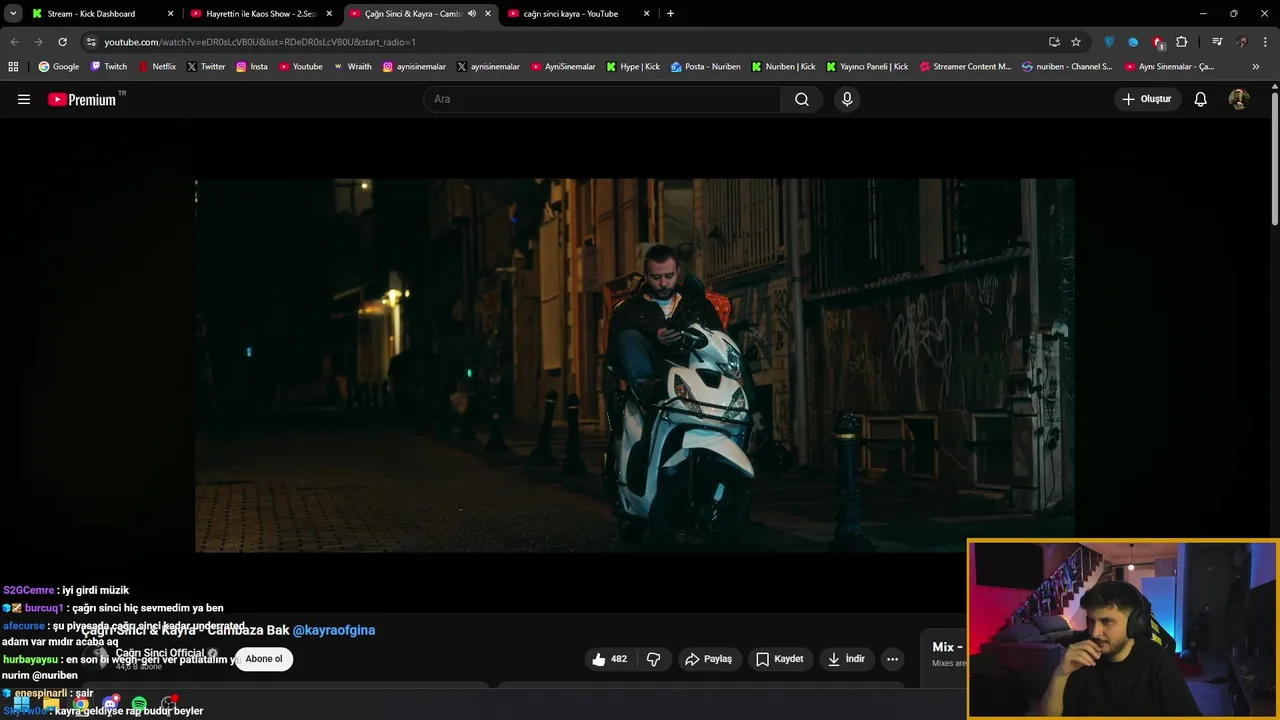1280x720 pixels.
Task: Open the blue shield VPN extension
Action: pyautogui.click(x=1109, y=42)
